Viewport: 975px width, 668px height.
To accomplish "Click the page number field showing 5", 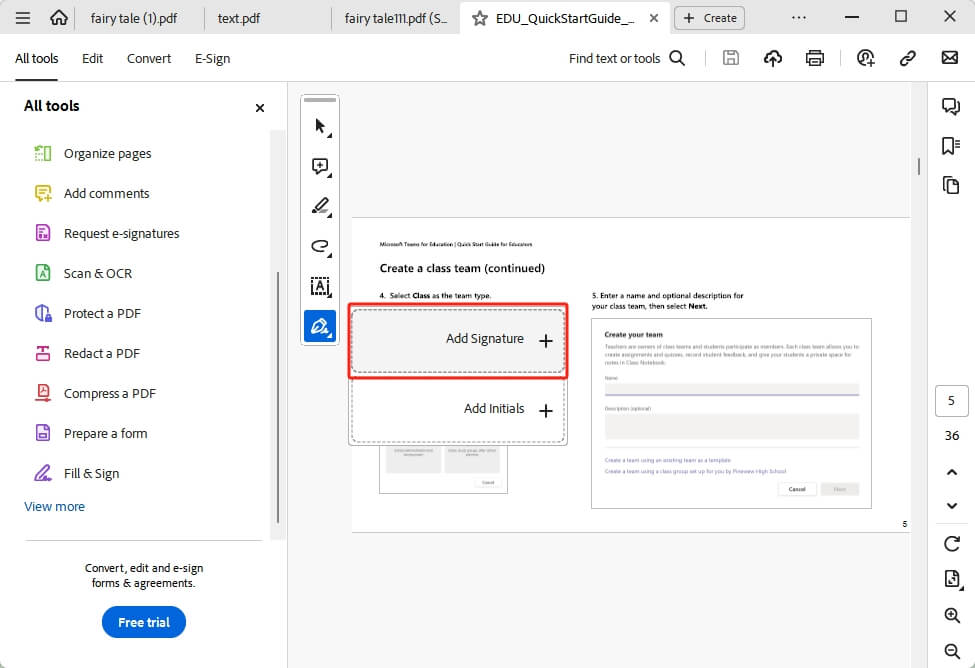I will tap(951, 400).
